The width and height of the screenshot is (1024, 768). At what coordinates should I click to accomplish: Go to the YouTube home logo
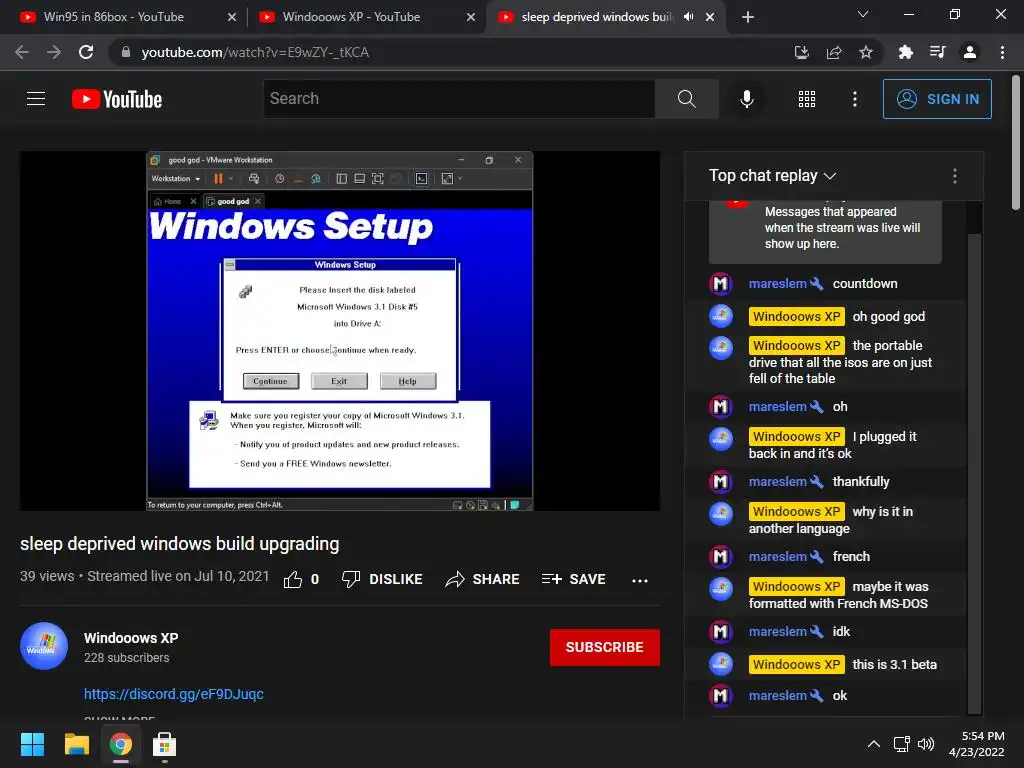coord(117,99)
